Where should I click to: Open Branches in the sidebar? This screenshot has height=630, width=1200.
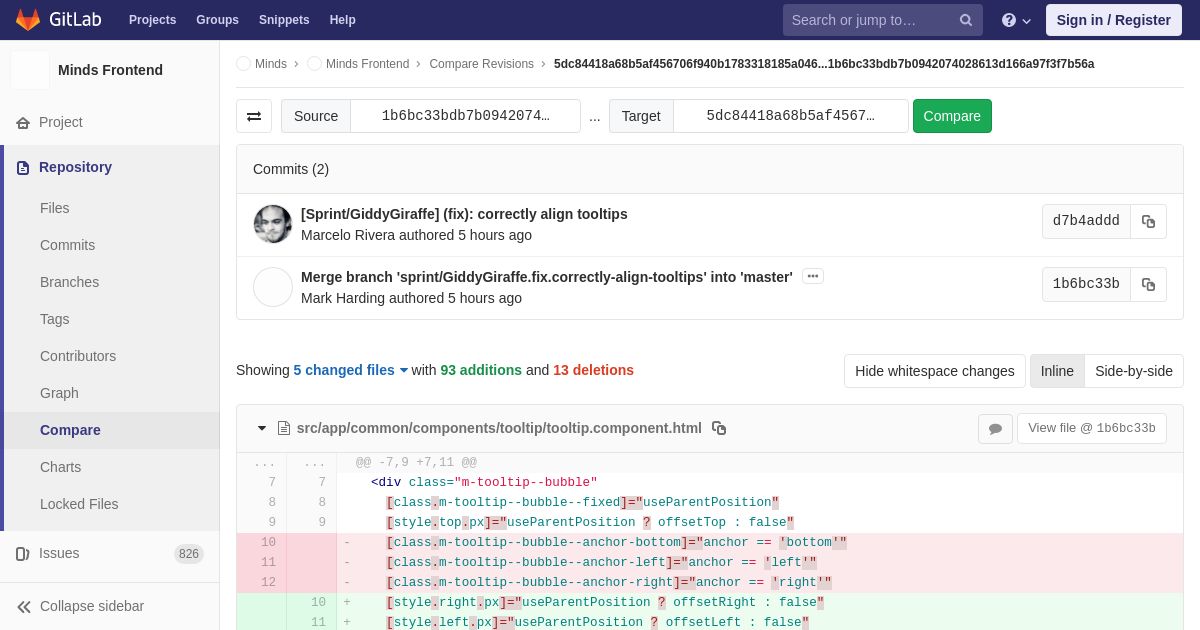[69, 282]
